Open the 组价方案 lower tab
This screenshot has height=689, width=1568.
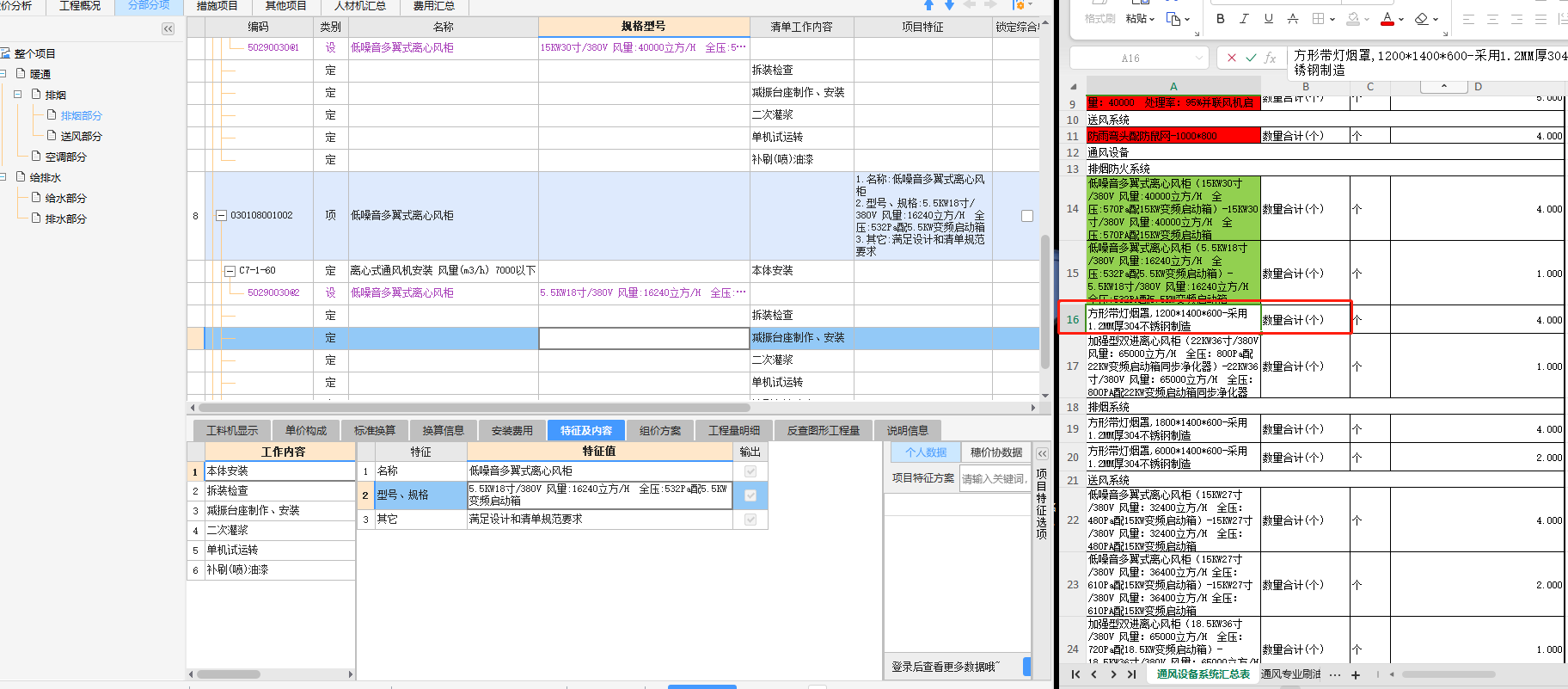(660, 430)
